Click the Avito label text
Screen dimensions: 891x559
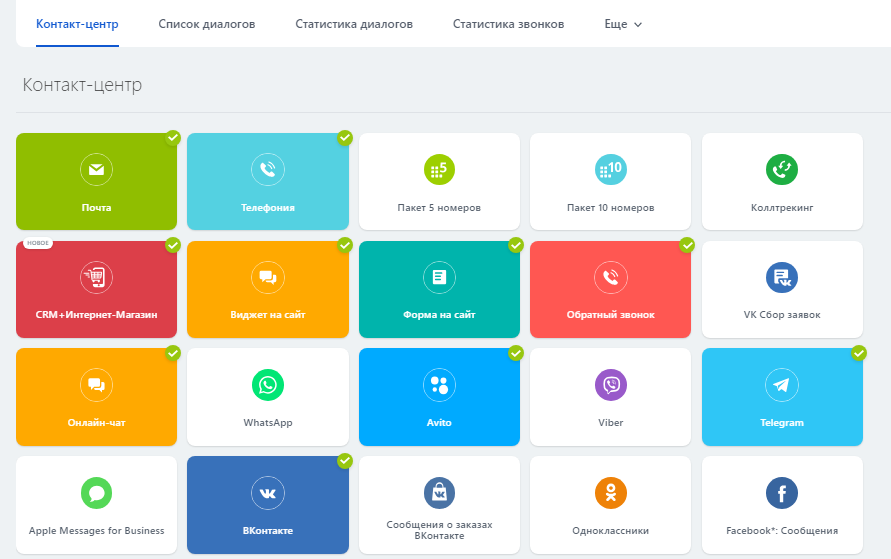click(439, 423)
